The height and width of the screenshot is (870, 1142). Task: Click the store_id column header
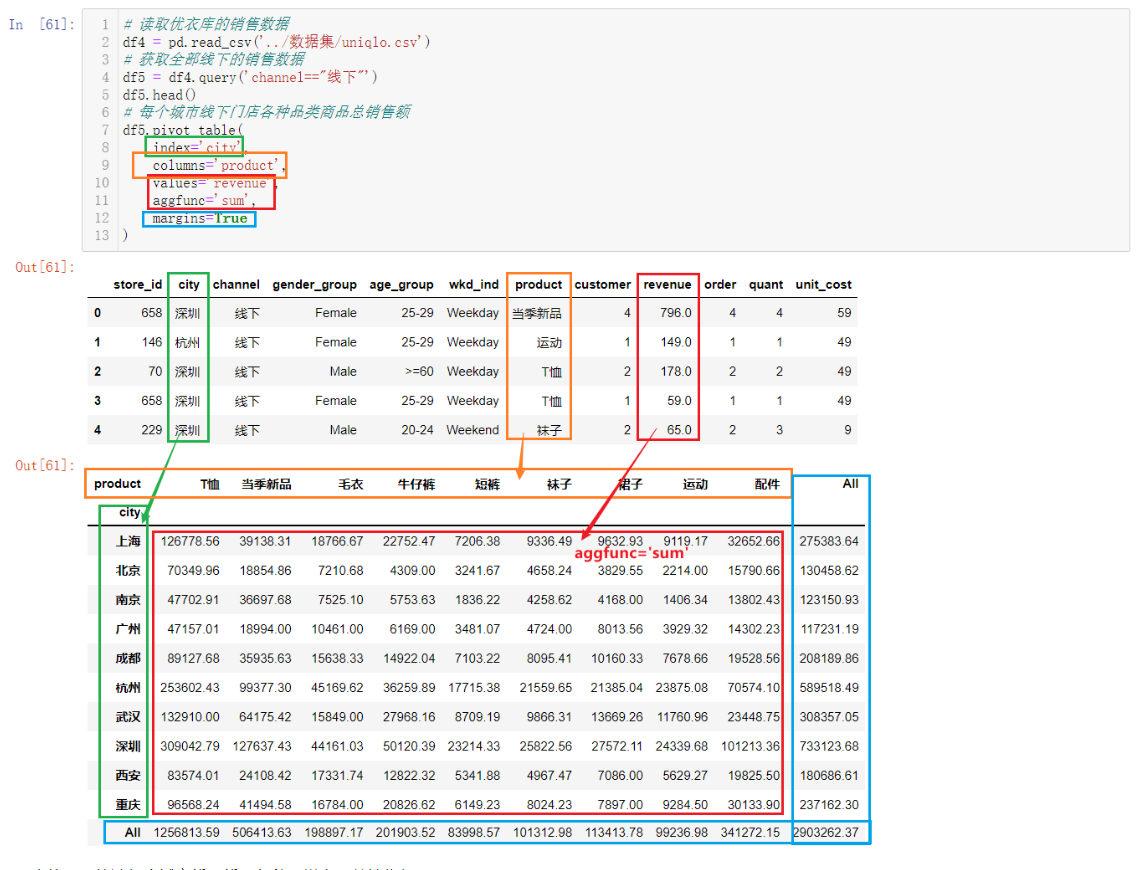(x=138, y=285)
